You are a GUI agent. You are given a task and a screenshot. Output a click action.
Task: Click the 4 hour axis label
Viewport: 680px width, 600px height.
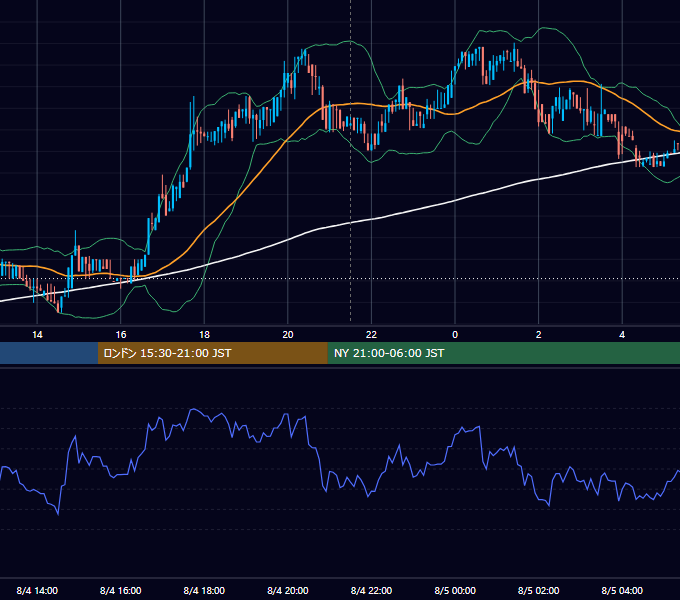pos(622,335)
